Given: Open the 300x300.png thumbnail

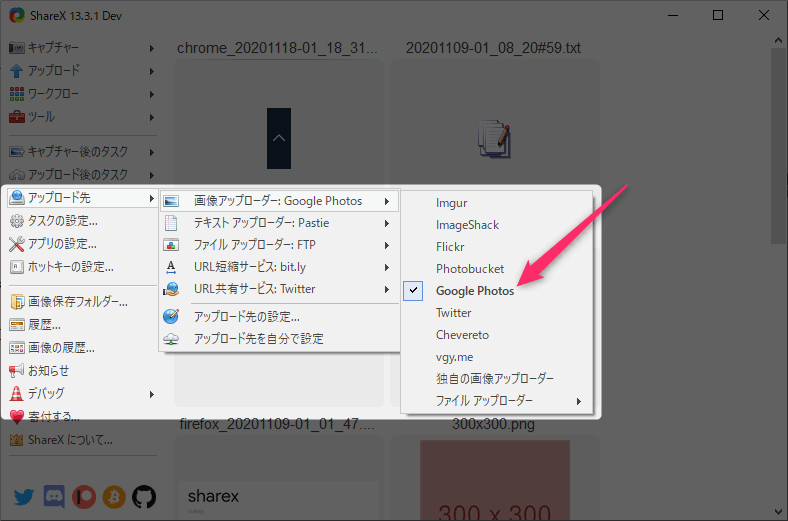Looking at the screenshot, I should coord(495,480).
